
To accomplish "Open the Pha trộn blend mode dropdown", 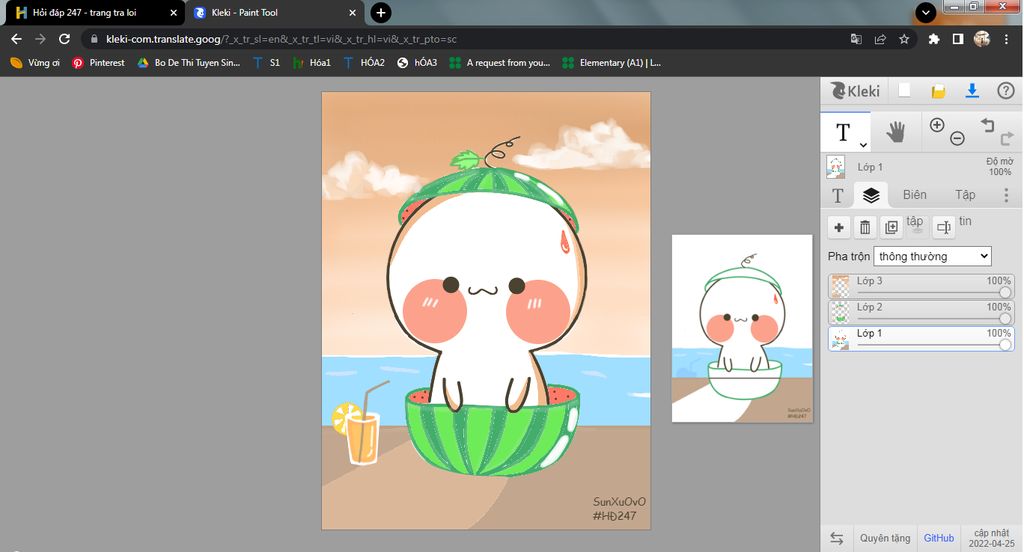I will click(x=933, y=256).
